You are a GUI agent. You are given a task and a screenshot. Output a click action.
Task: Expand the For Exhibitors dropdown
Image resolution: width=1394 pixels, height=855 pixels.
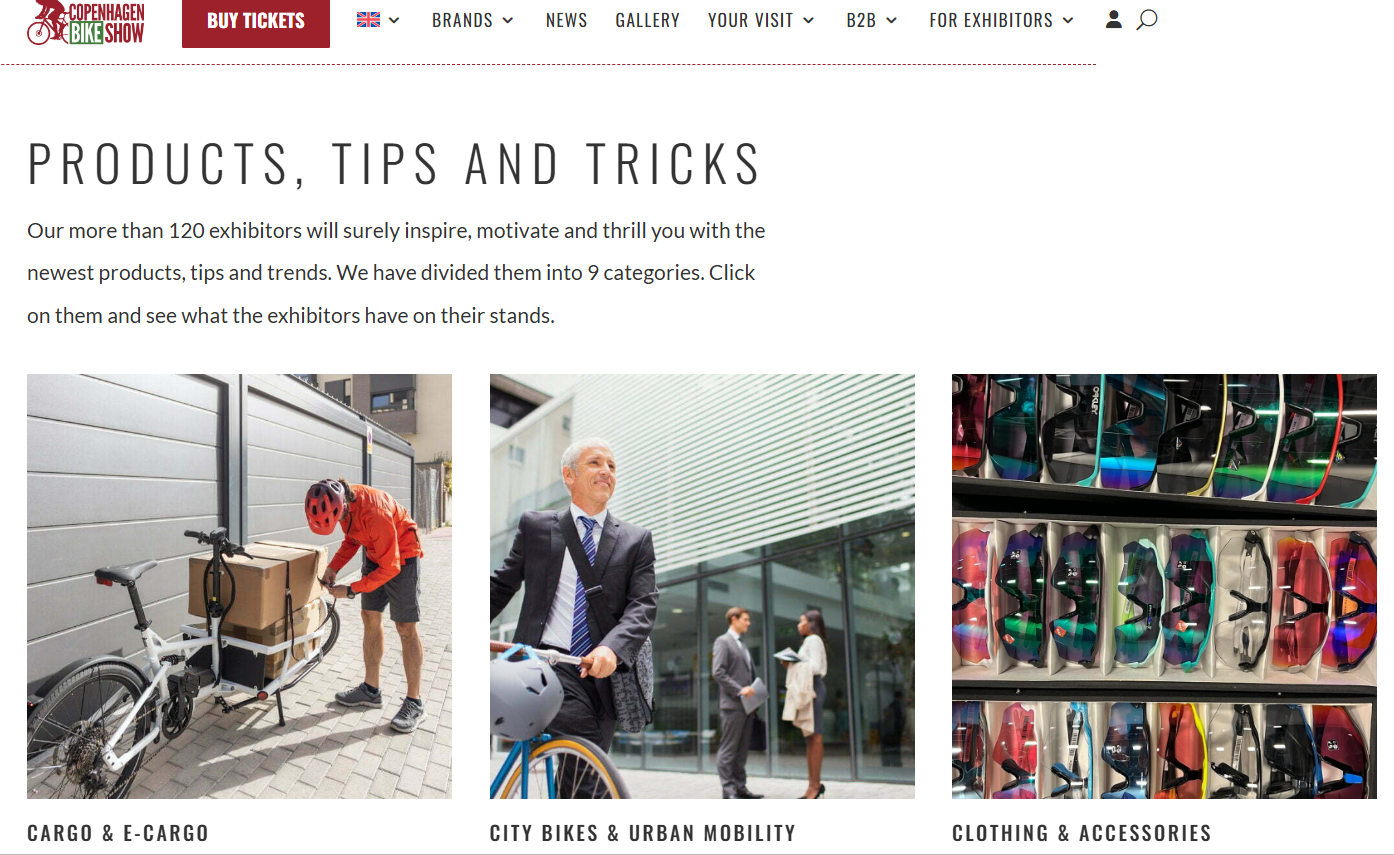pyautogui.click(x=1002, y=20)
